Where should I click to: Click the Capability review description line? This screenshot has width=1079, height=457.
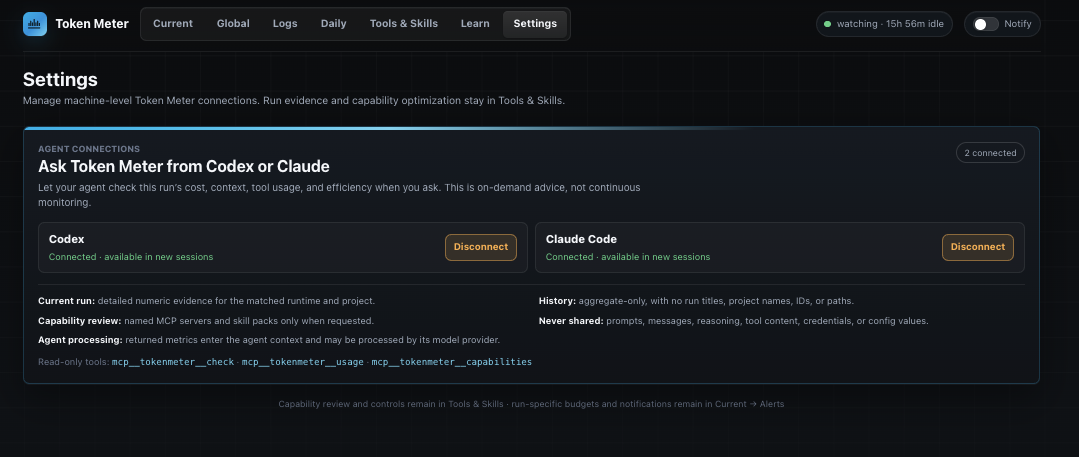pos(206,321)
